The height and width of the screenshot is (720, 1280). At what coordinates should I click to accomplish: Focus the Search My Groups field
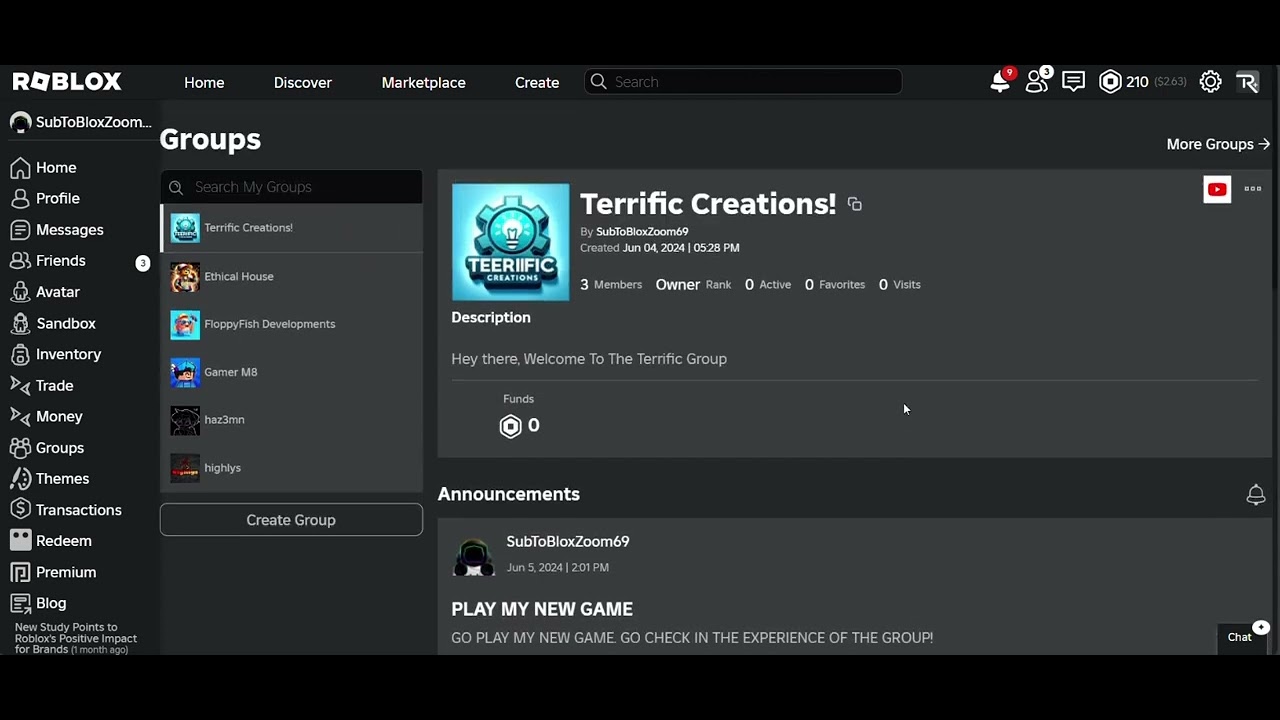click(291, 187)
